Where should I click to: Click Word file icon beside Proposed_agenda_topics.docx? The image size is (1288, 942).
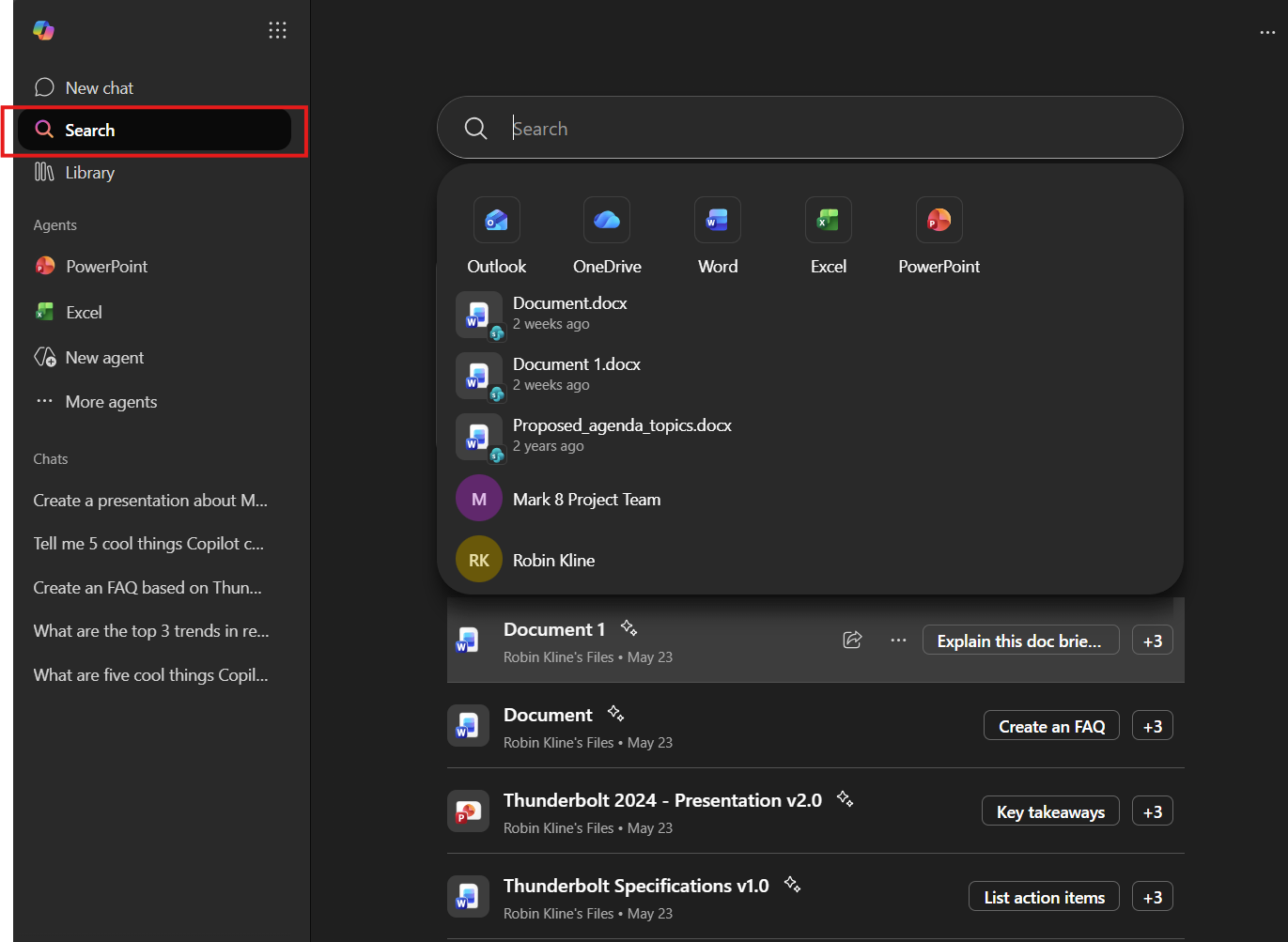pos(479,437)
